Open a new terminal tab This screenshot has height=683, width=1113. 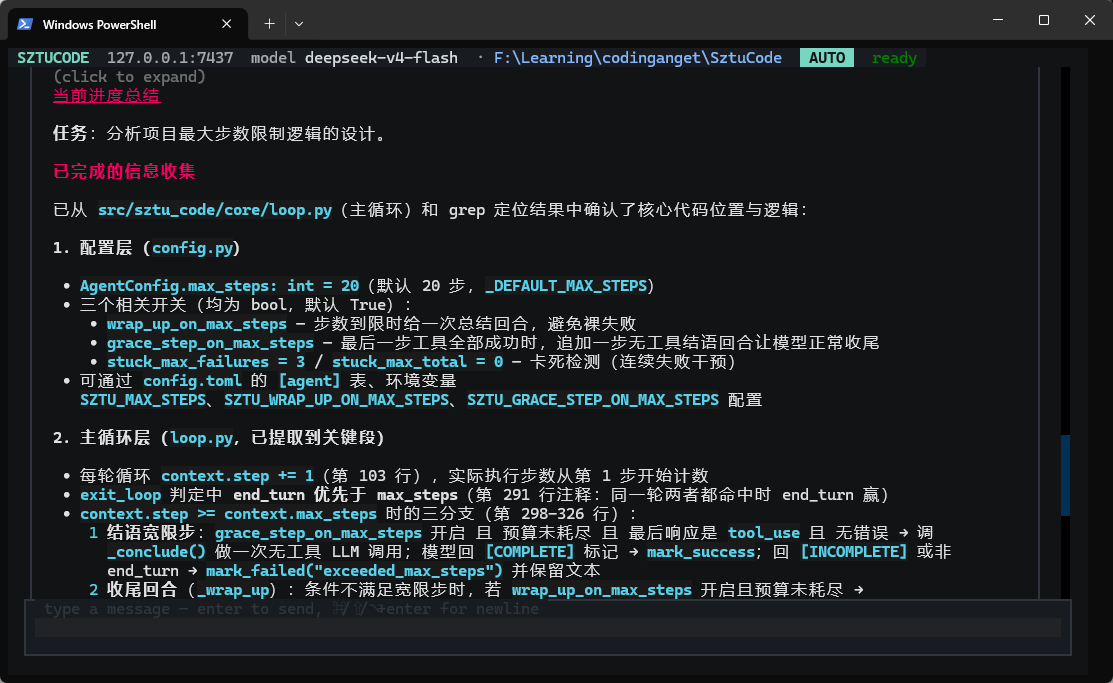click(269, 24)
